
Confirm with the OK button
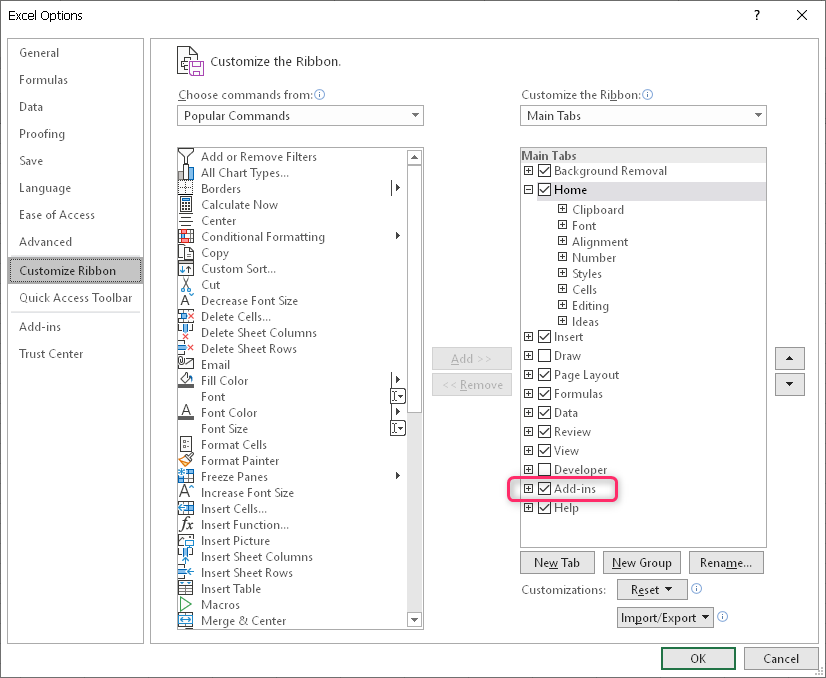698,659
